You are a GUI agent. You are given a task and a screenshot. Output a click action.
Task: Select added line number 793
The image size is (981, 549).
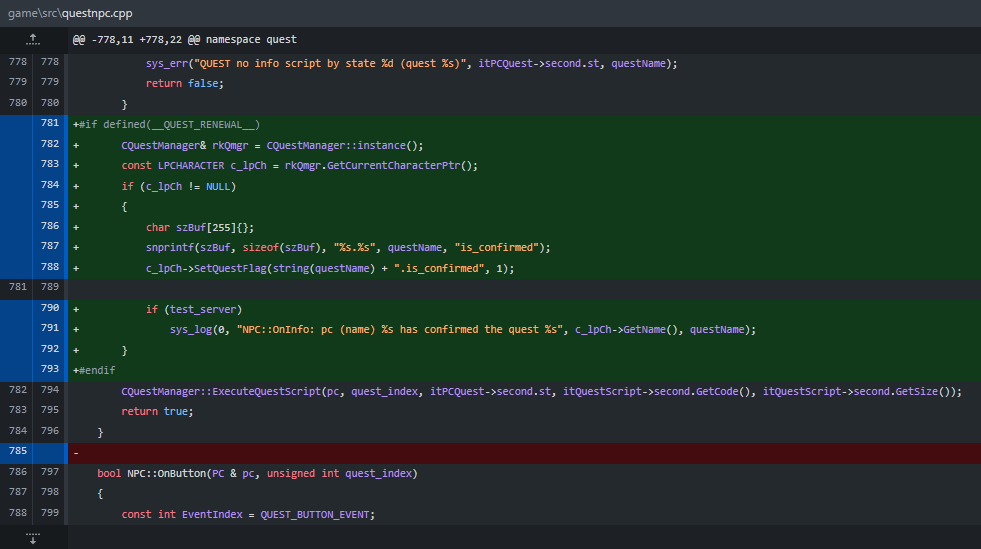pyautogui.click(x=50, y=370)
